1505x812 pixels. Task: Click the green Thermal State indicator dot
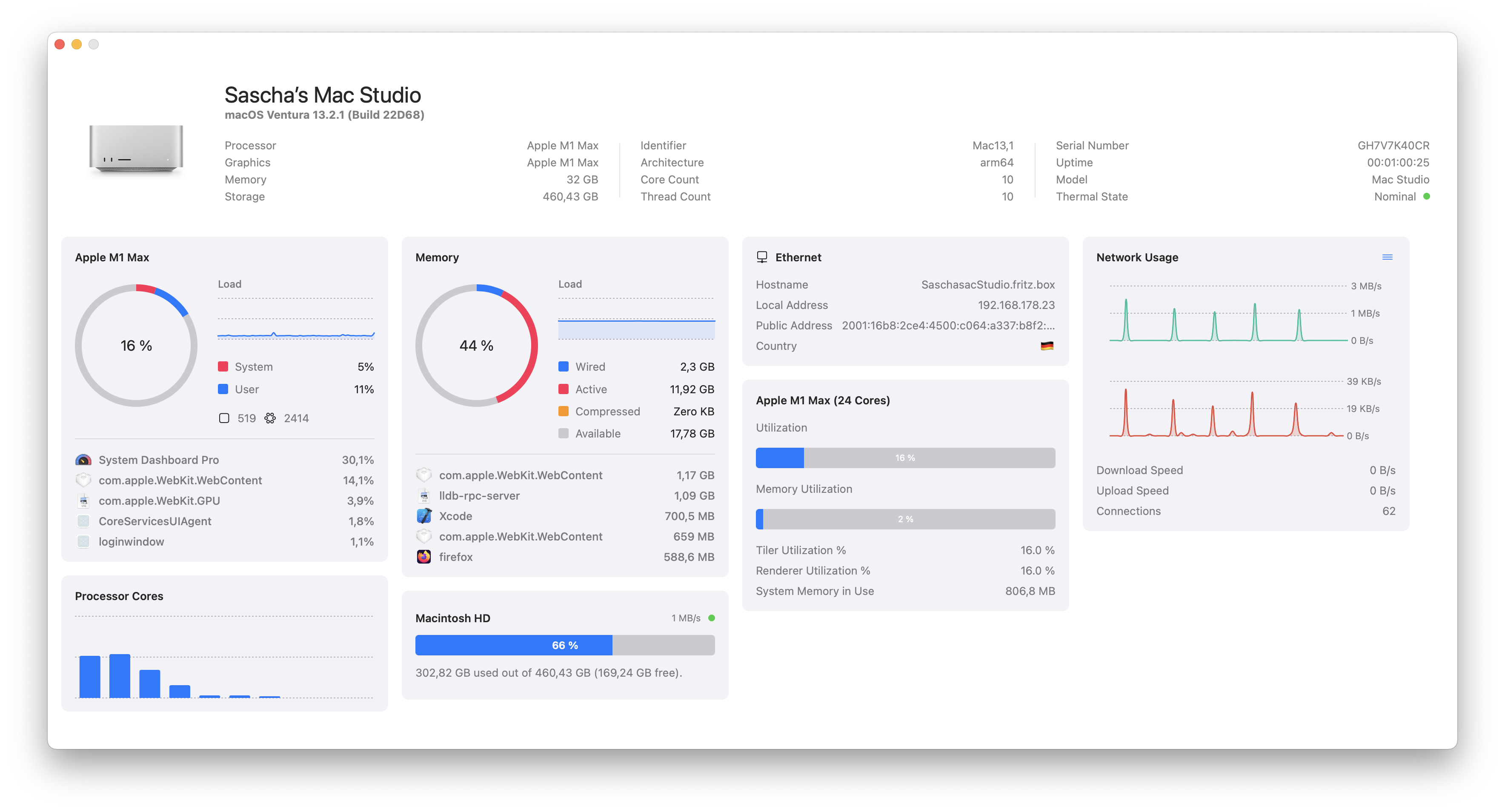coord(1426,196)
